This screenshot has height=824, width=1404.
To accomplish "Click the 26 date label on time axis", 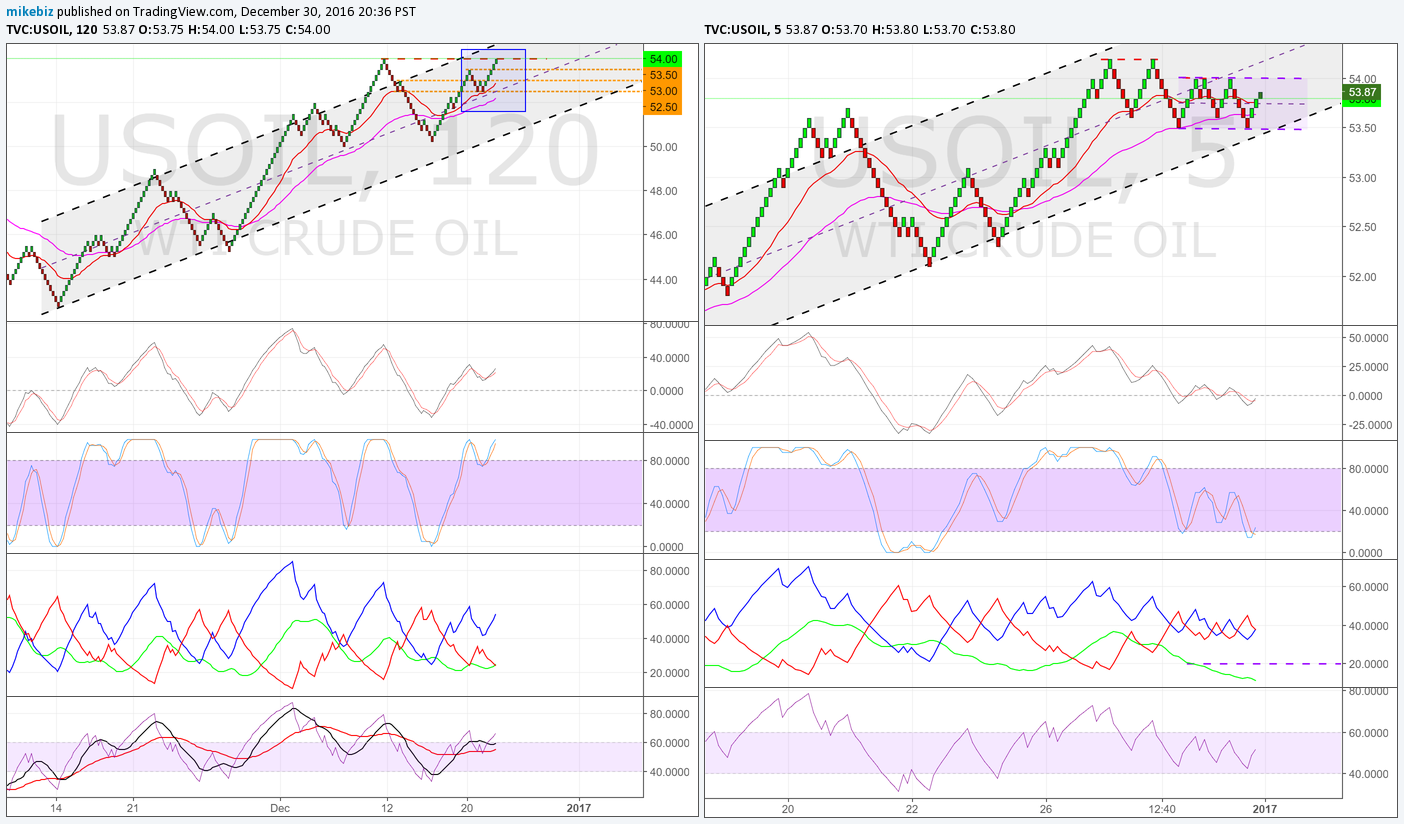I will (1046, 807).
